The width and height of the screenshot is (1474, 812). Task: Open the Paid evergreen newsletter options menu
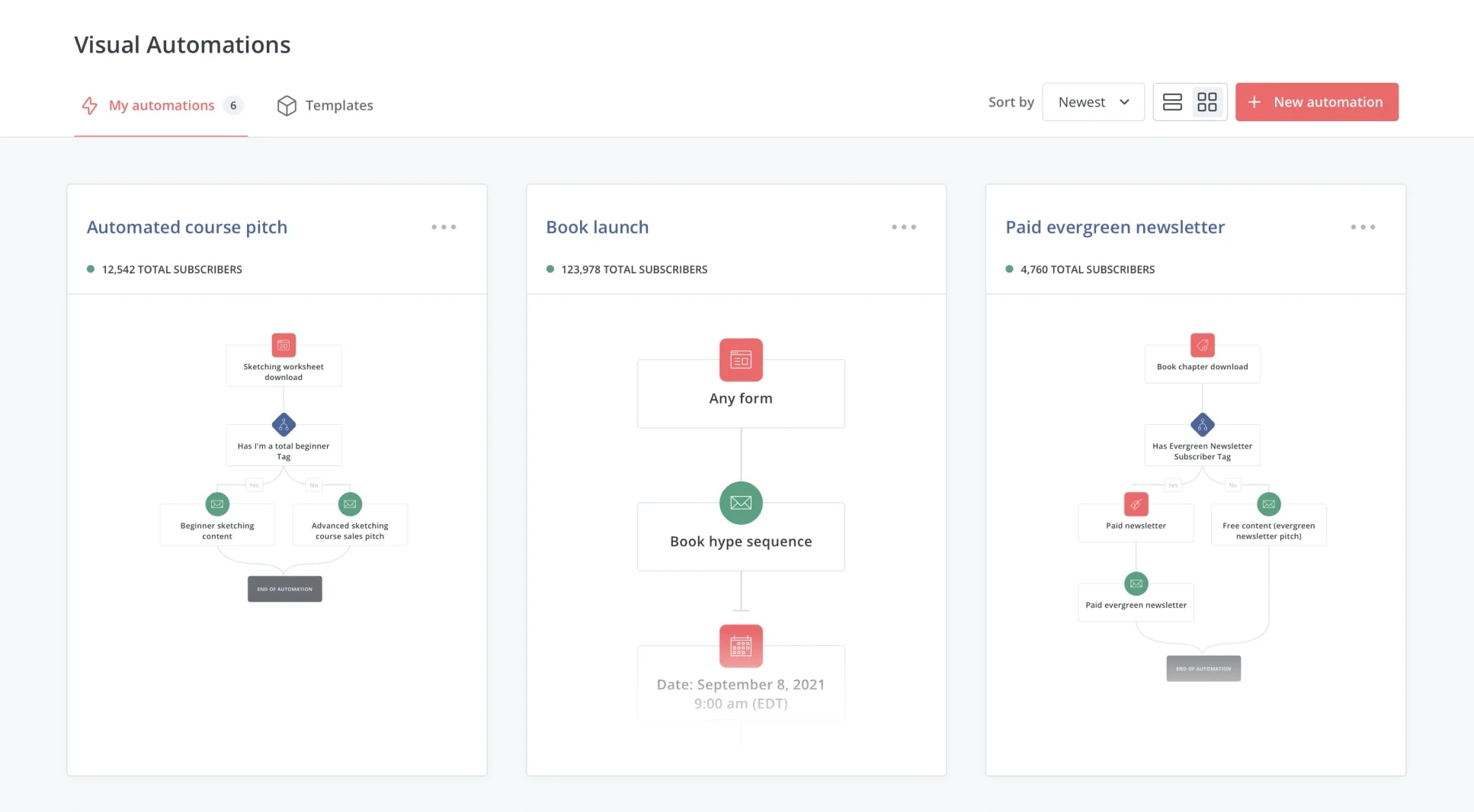click(1363, 227)
